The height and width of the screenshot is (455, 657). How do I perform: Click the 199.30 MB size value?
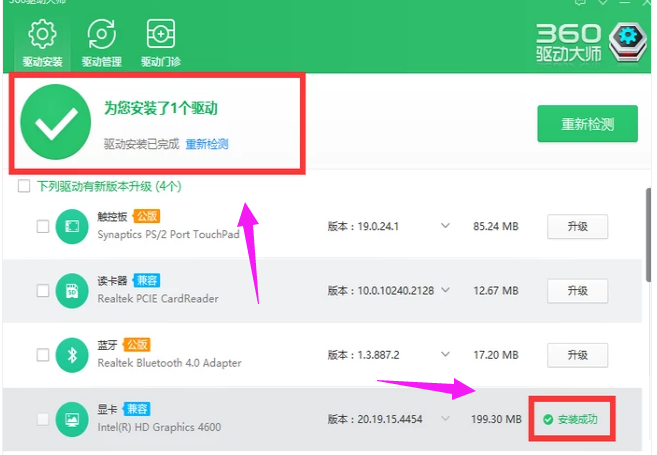point(496,419)
